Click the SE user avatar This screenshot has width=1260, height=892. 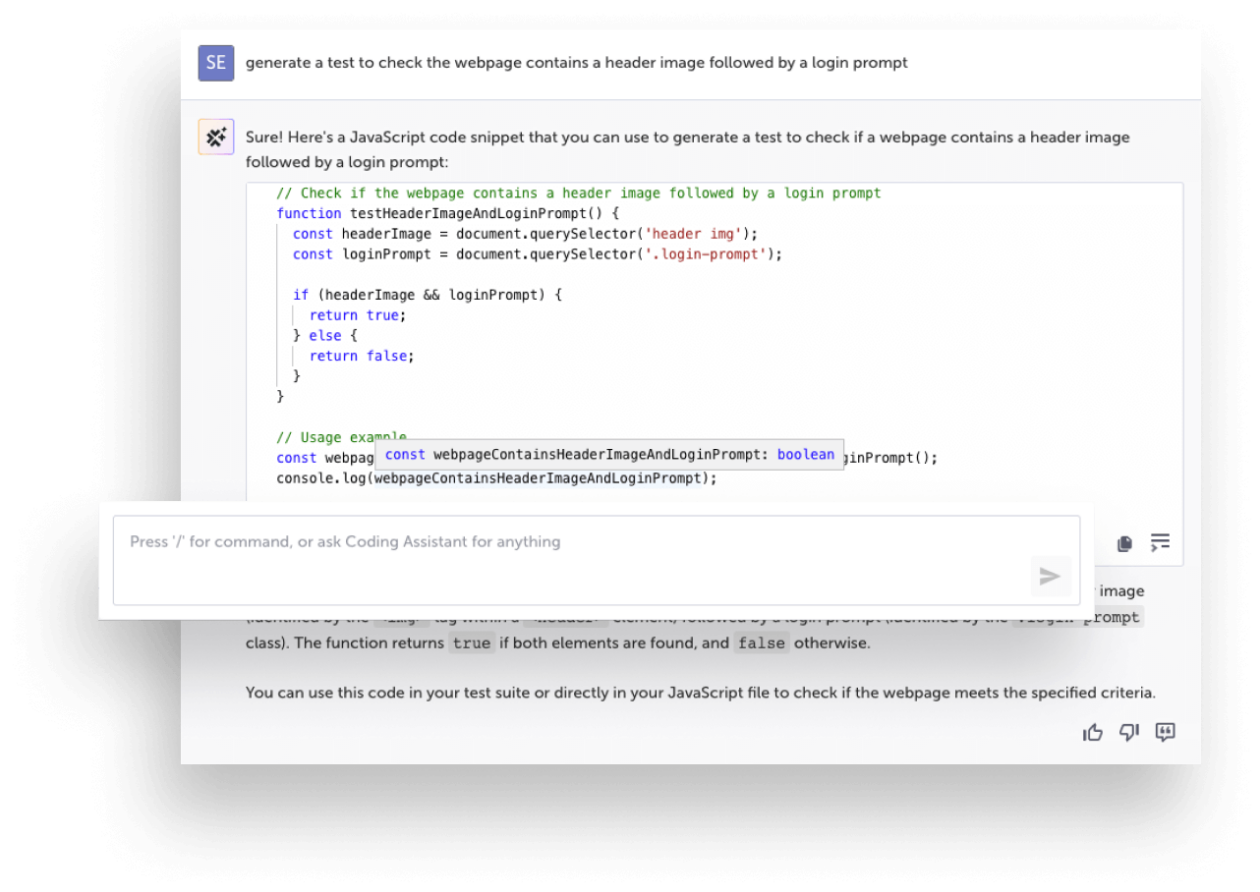click(216, 63)
